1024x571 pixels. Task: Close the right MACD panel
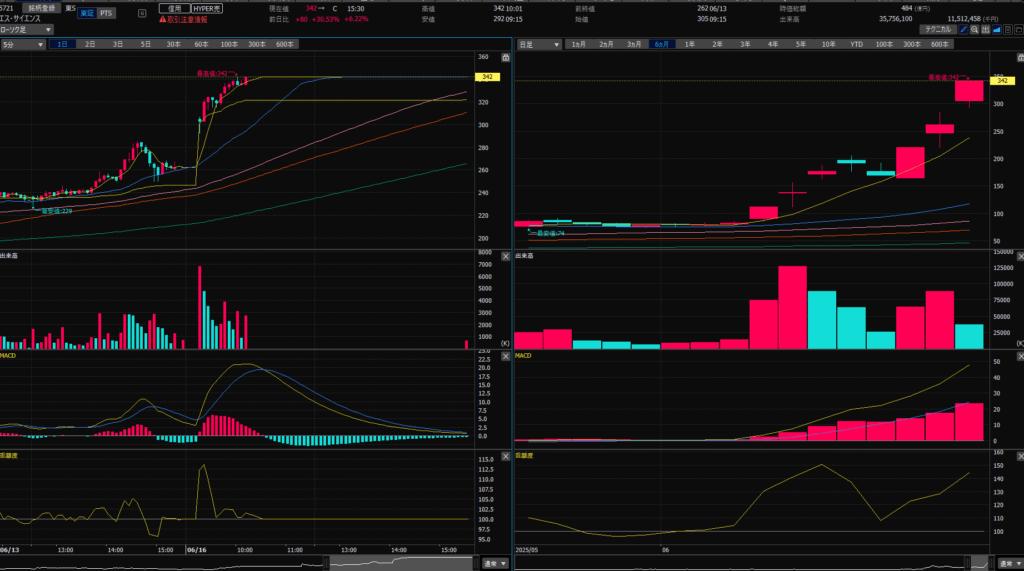click(x=1020, y=356)
